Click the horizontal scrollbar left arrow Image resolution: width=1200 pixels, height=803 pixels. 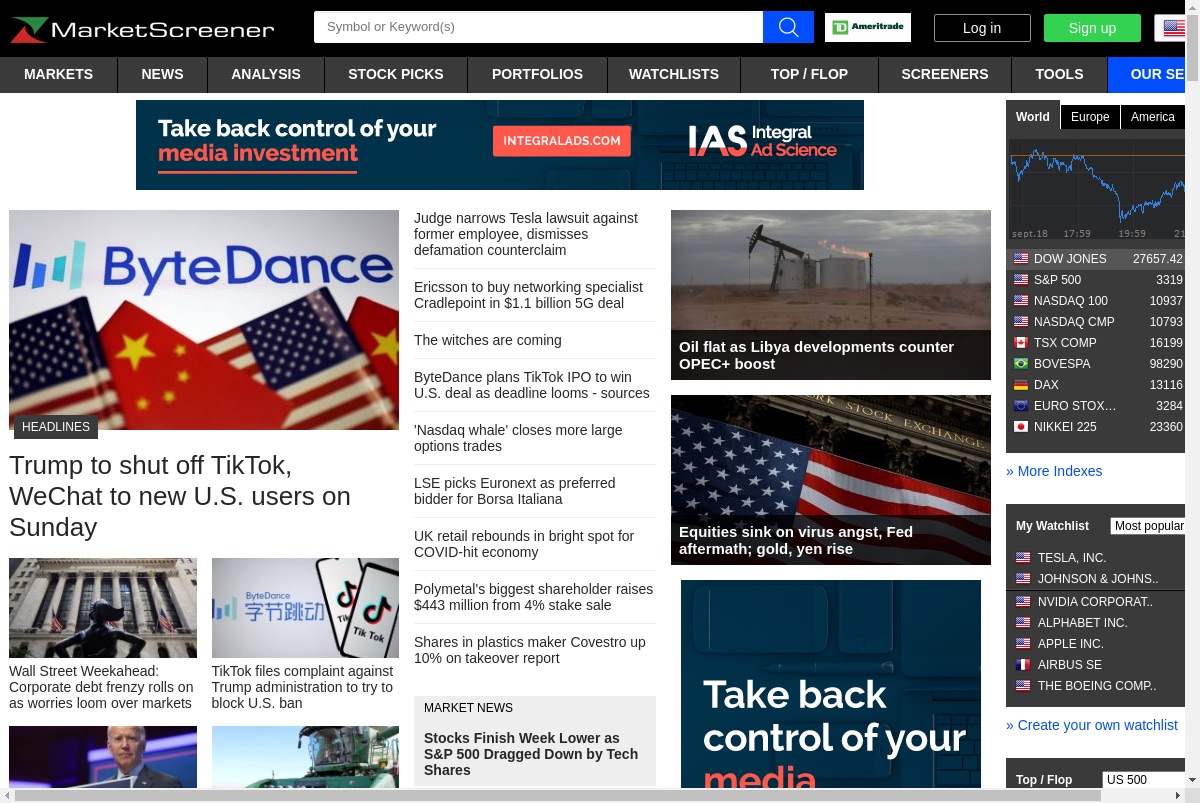(x=7, y=795)
